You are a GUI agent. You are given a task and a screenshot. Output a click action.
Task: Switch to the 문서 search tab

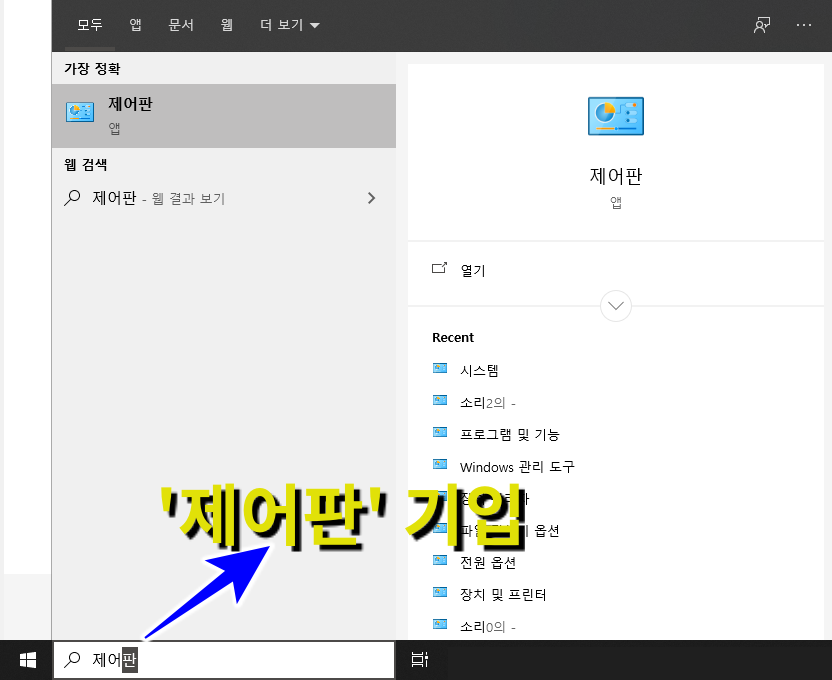coord(181,24)
